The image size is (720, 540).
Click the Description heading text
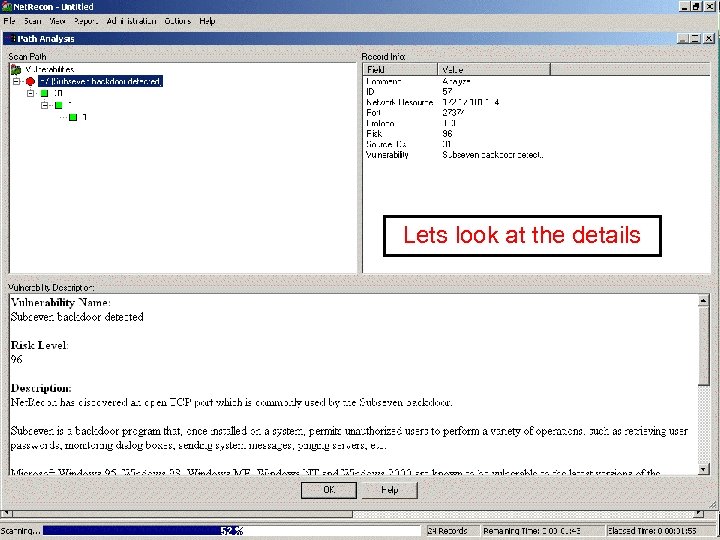tap(41, 388)
